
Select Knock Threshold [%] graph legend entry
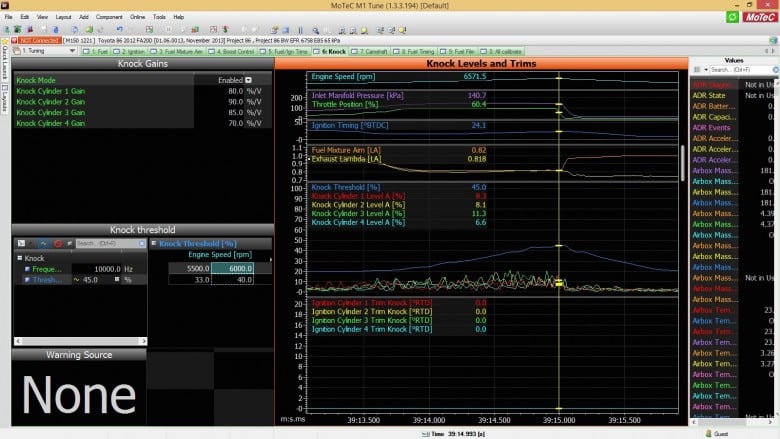click(x=346, y=187)
